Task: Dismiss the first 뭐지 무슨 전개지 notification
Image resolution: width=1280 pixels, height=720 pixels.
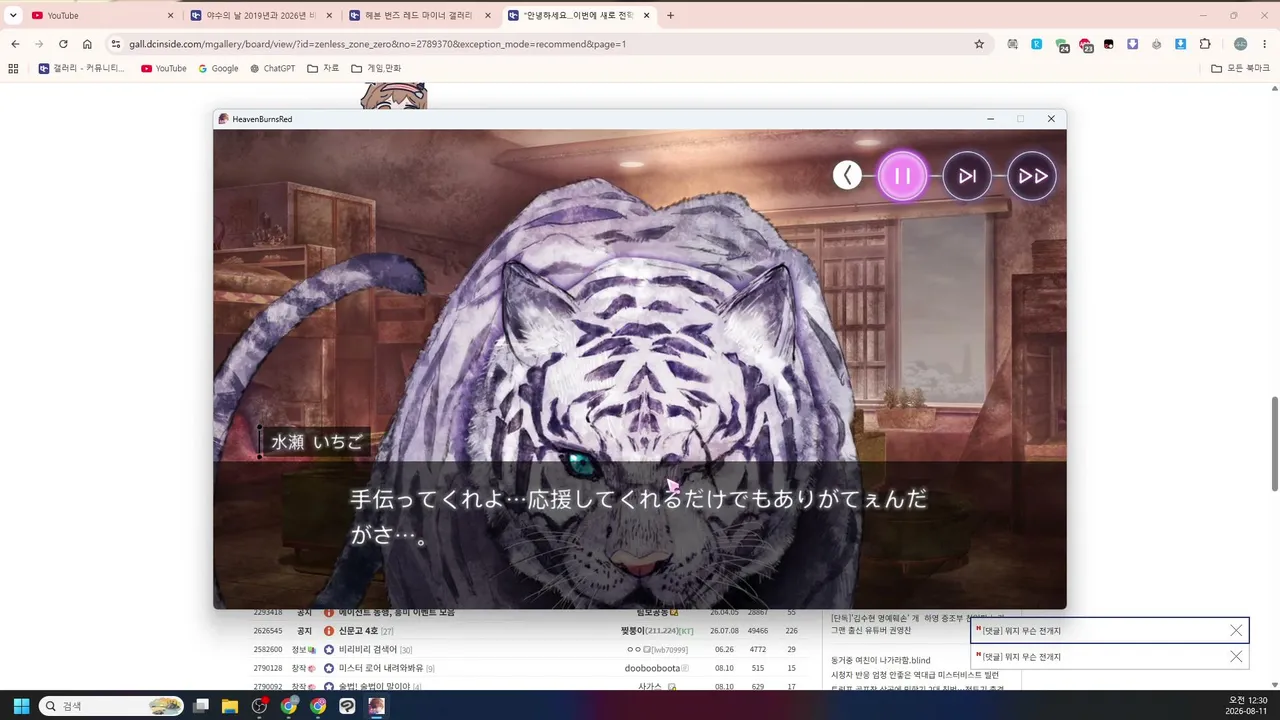Action: click(x=1236, y=631)
